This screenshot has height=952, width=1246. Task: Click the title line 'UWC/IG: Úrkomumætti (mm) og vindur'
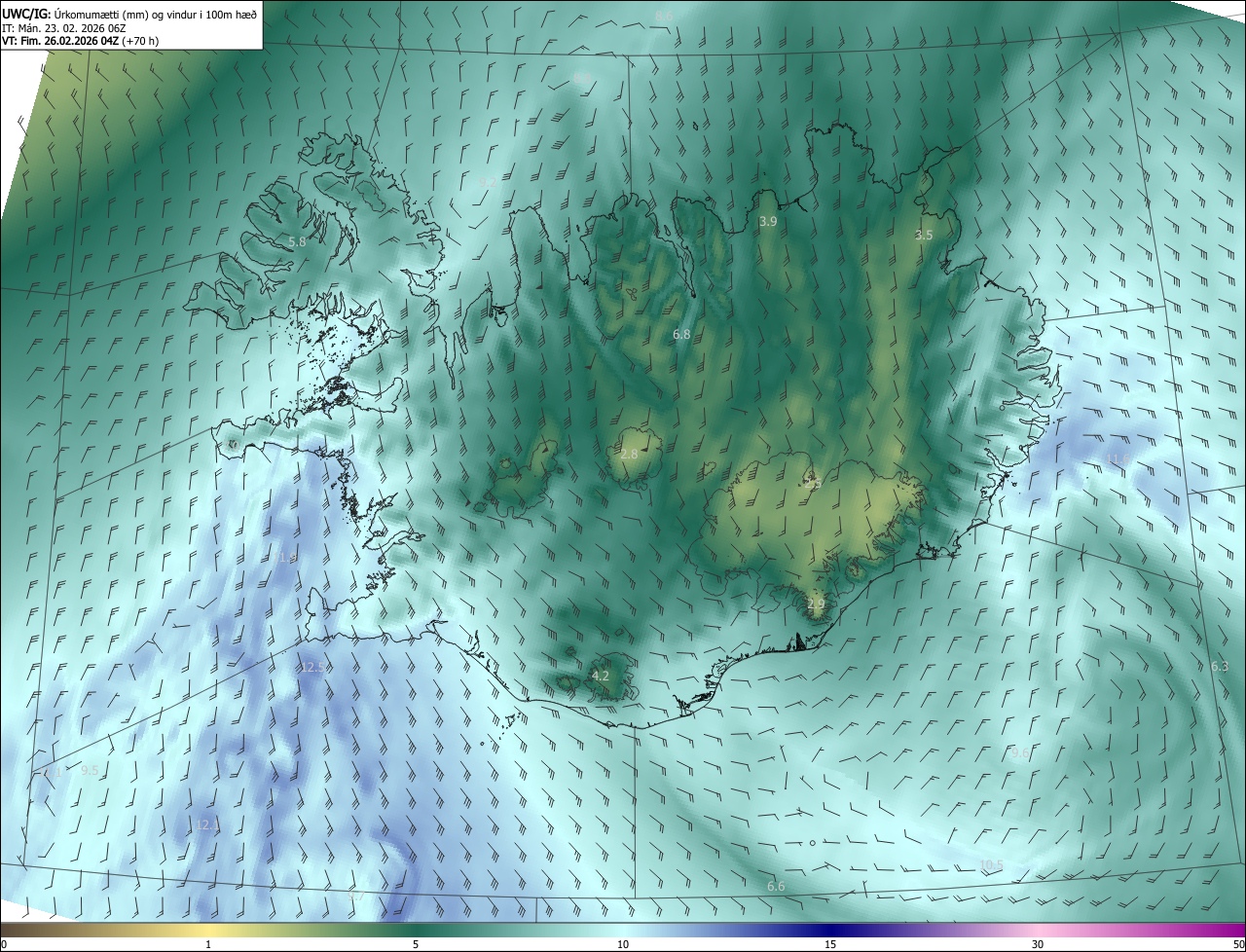point(130,14)
